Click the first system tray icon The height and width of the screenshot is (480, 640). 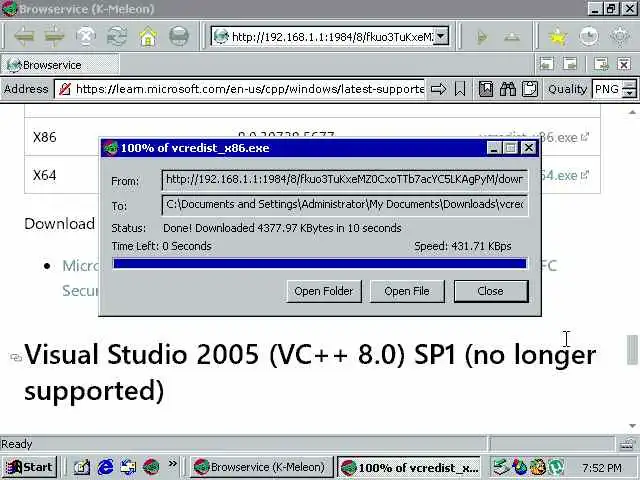[500, 467]
